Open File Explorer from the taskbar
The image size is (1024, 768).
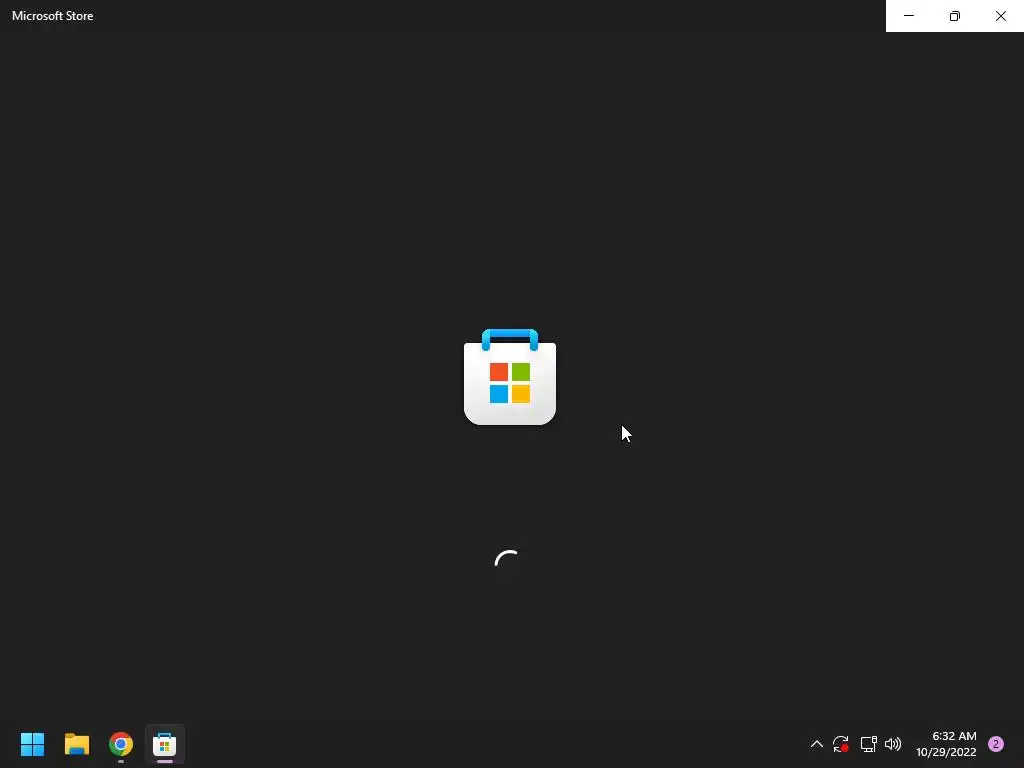76,744
